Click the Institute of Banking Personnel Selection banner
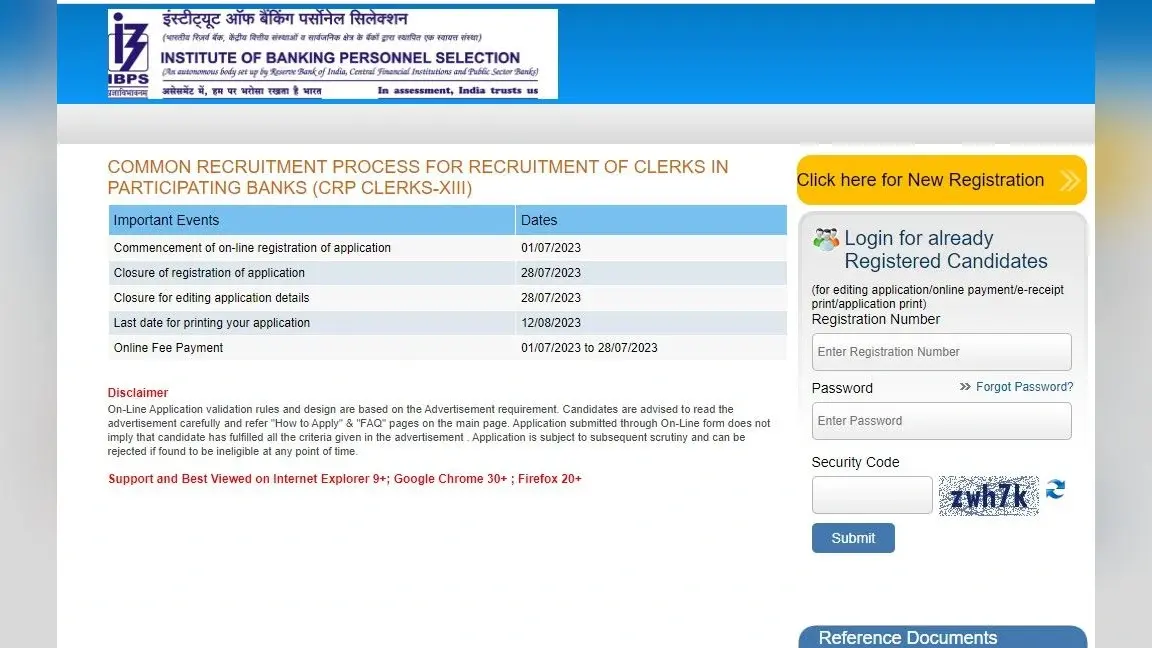Image resolution: width=1152 pixels, height=648 pixels. click(333, 54)
